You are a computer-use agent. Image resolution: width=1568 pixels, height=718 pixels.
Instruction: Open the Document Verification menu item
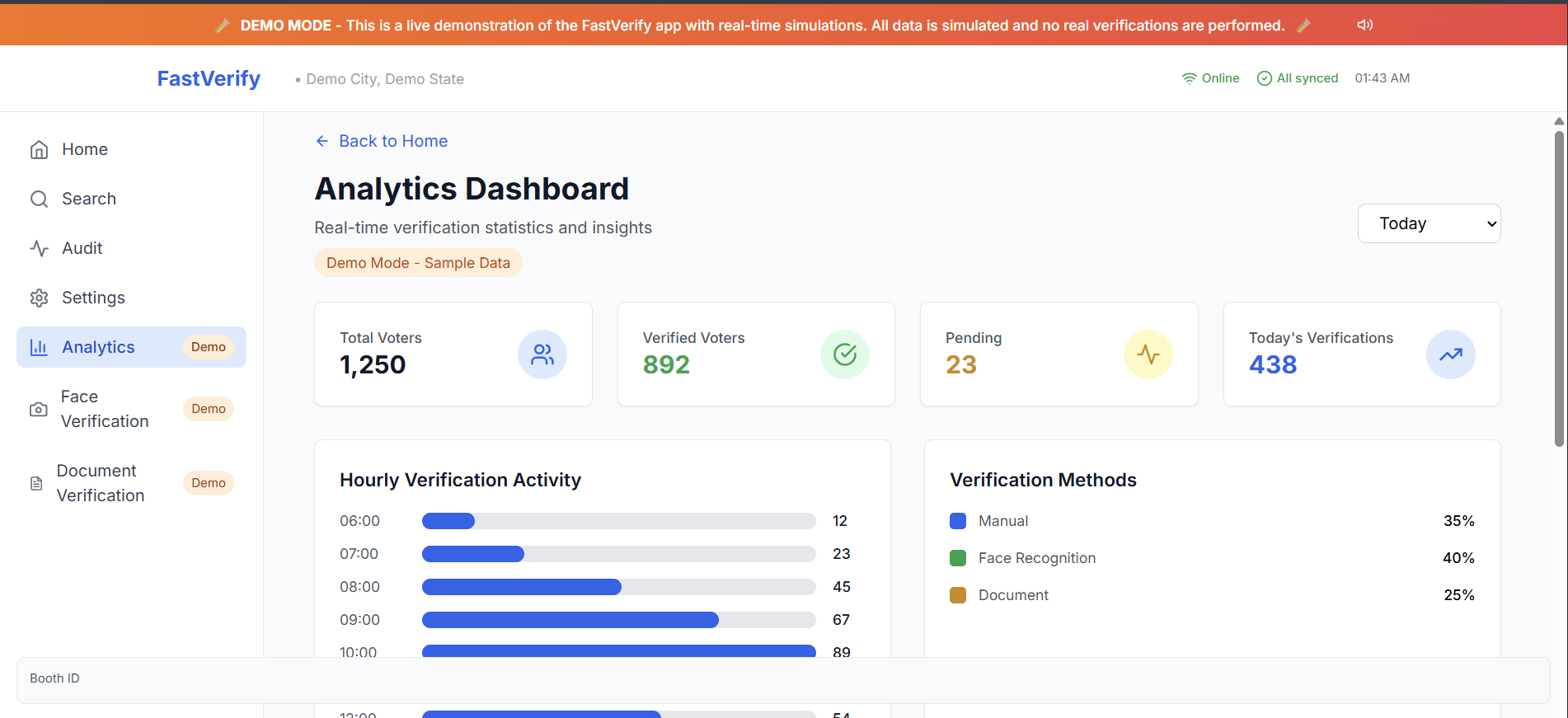pyautogui.click(x=132, y=483)
